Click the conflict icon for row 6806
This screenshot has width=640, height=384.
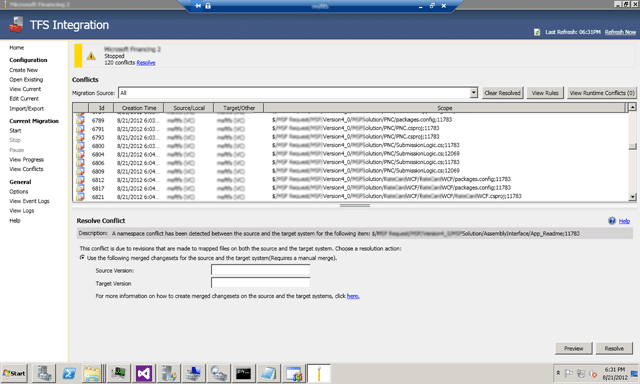tap(80, 163)
